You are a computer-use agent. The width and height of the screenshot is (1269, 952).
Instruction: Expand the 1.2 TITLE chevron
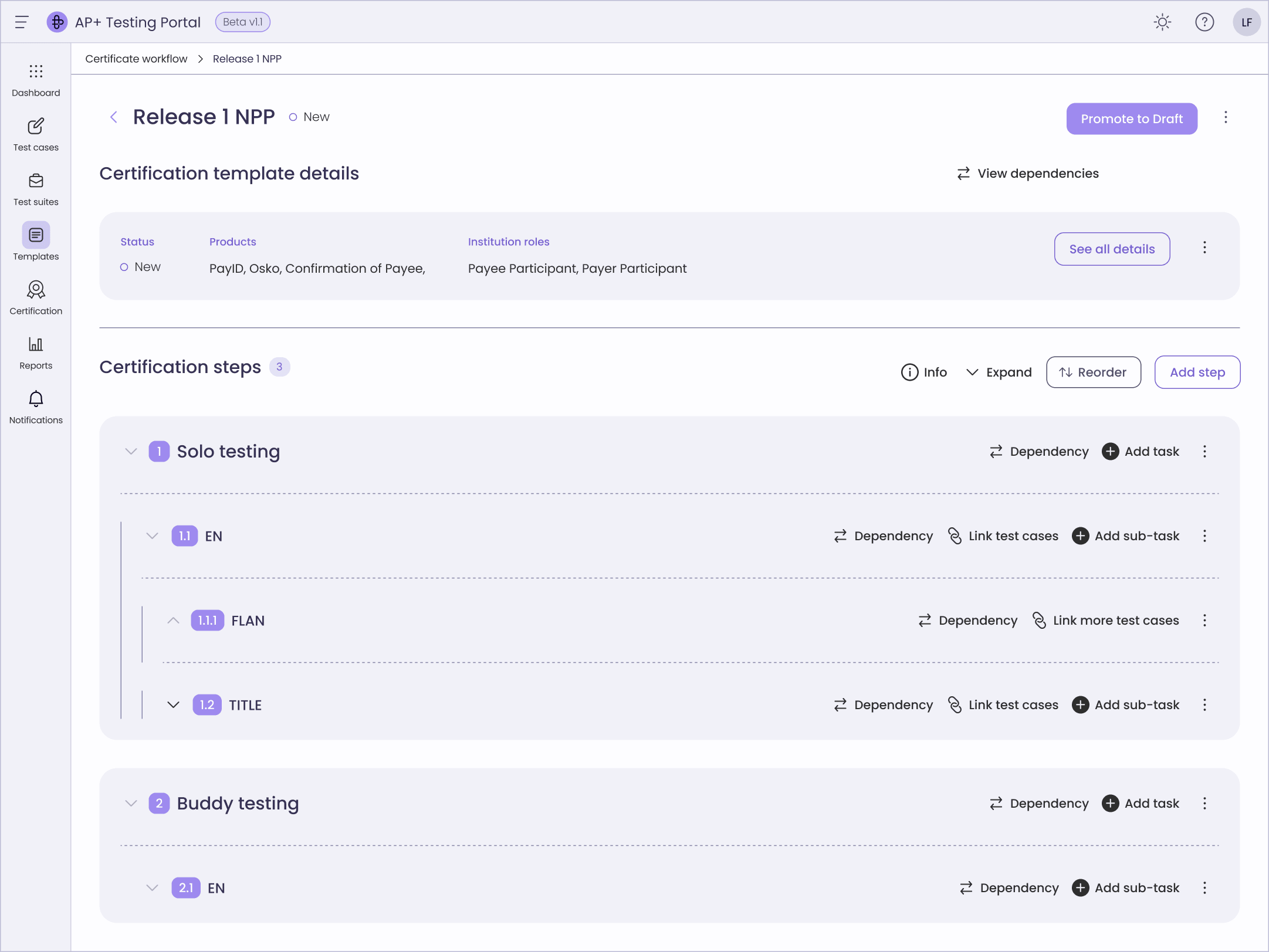point(173,705)
